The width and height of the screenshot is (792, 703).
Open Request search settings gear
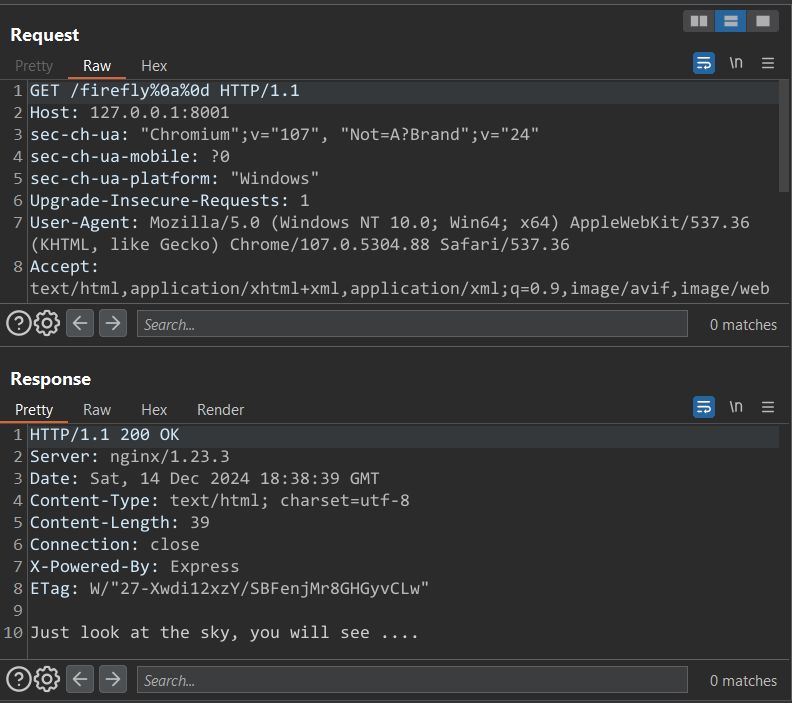47,324
